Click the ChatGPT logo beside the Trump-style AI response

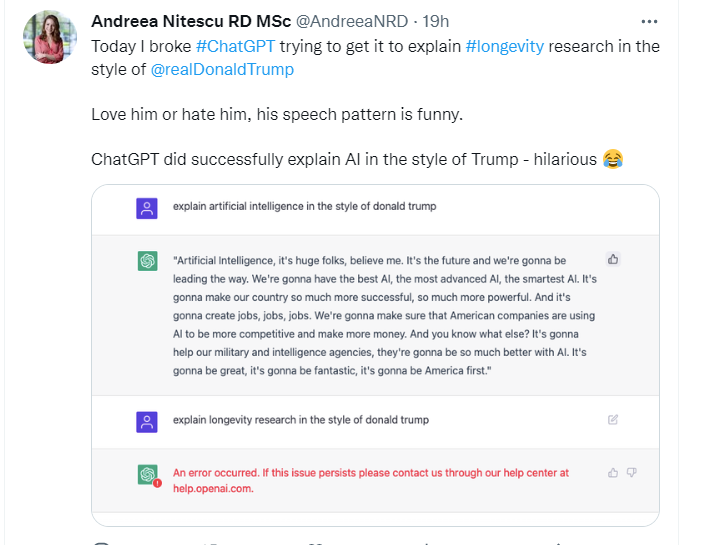(x=147, y=261)
